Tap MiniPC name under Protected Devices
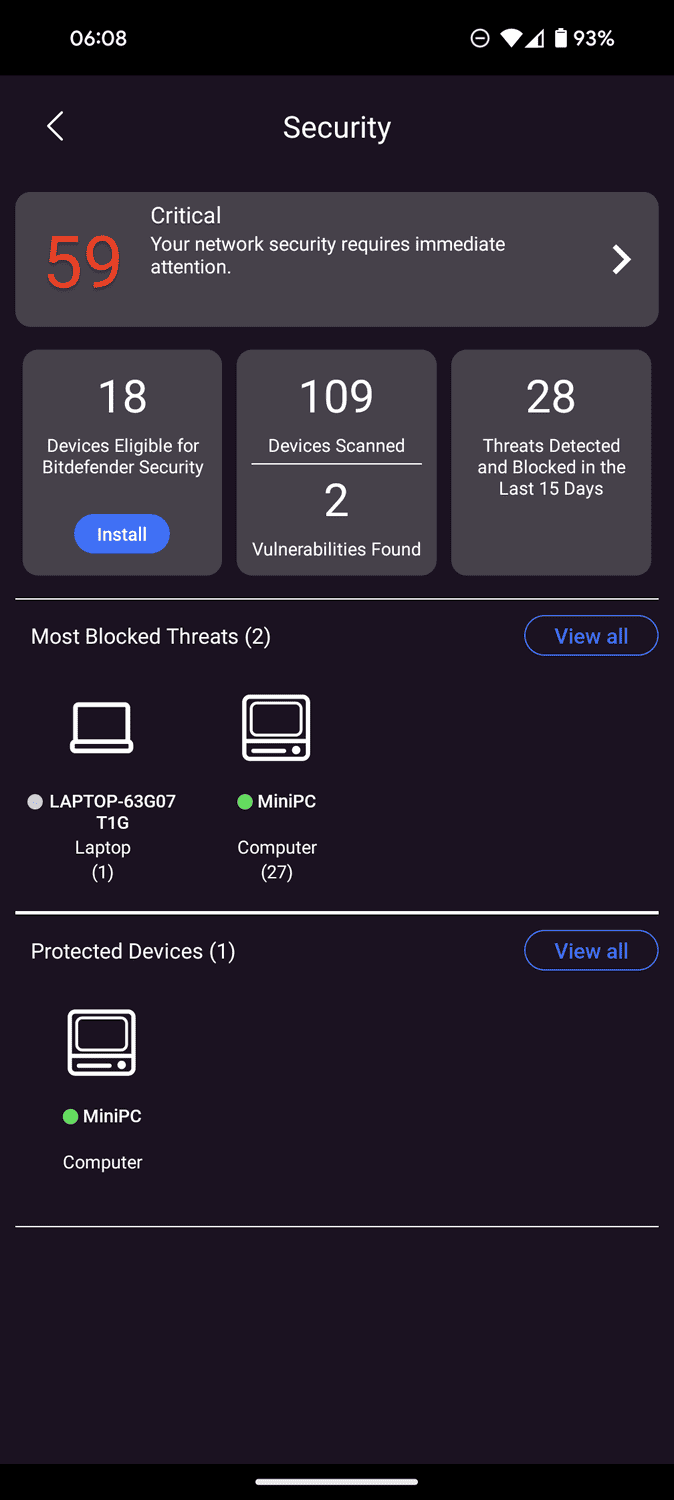 [112, 1116]
